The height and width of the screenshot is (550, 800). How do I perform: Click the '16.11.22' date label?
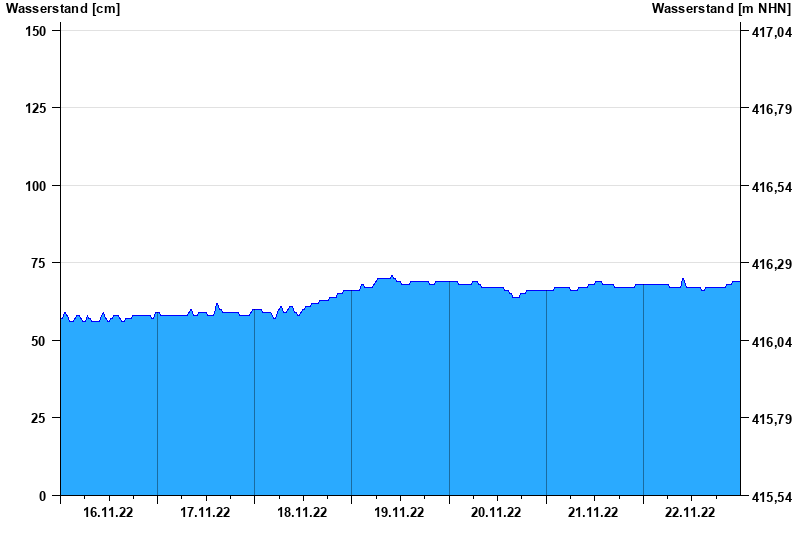[108, 512]
